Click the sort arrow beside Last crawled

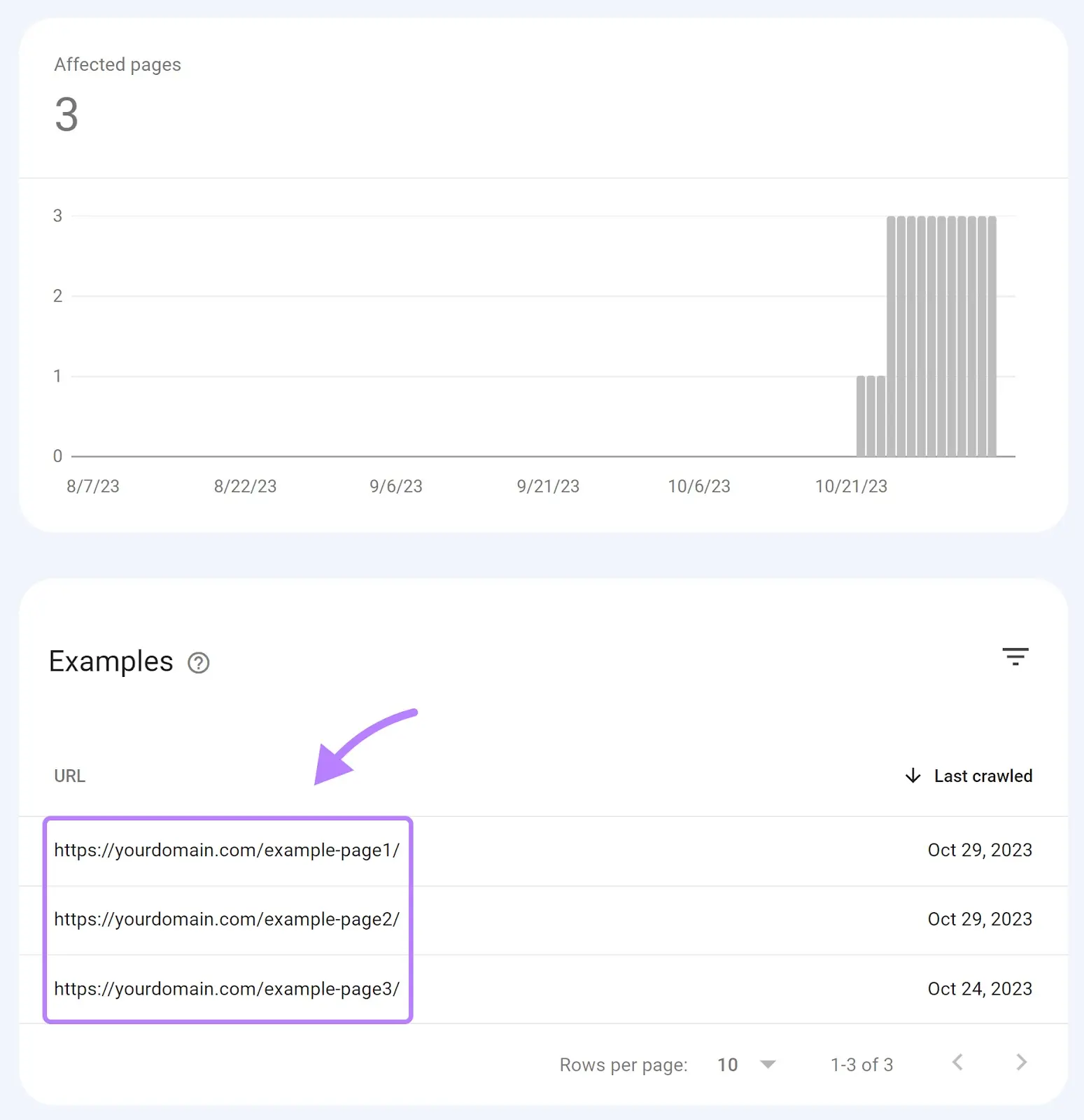pyautogui.click(x=913, y=776)
